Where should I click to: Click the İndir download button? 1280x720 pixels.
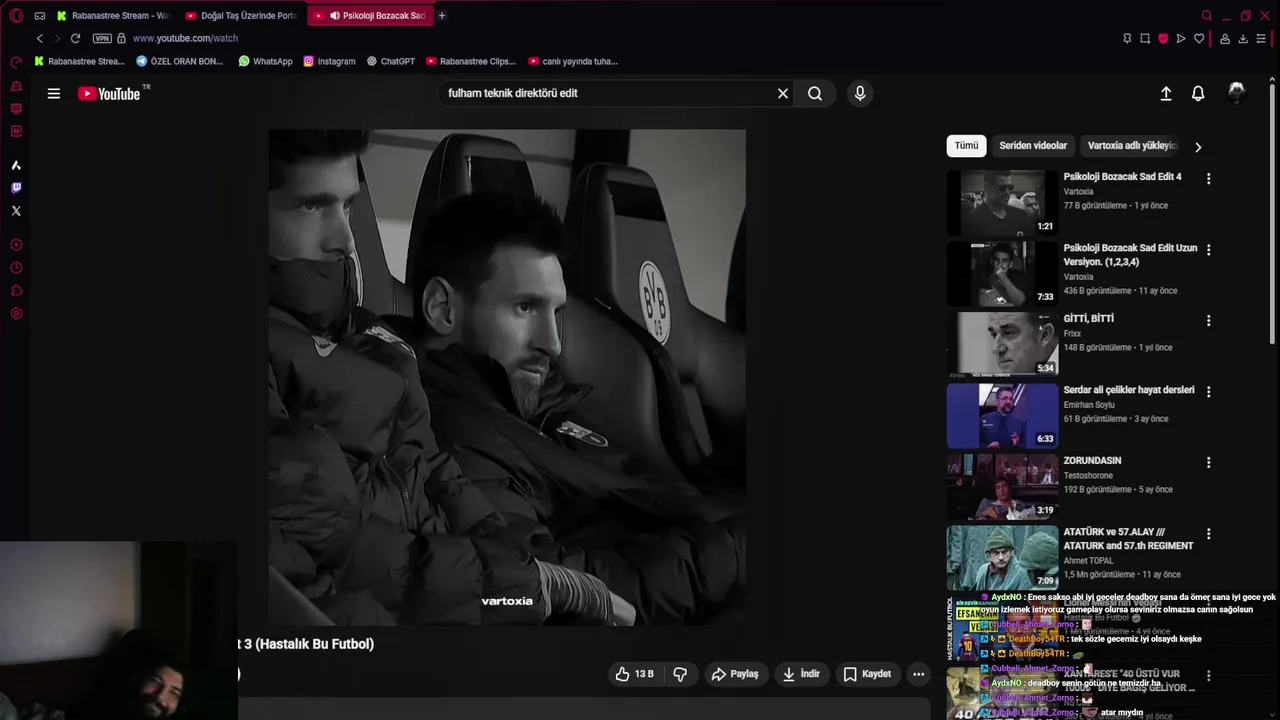pyautogui.click(x=801, y=674)
